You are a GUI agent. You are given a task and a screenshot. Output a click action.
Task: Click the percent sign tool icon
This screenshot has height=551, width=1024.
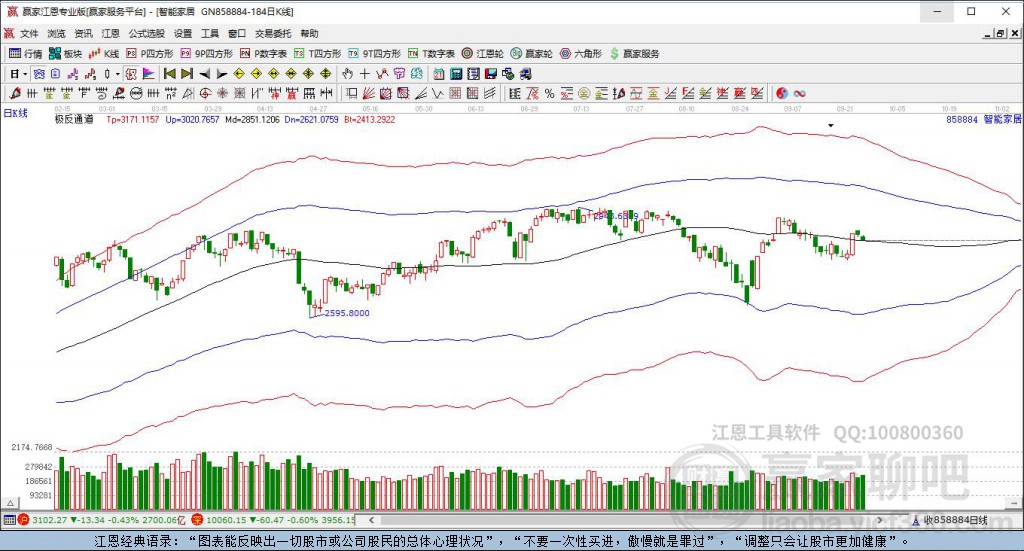[x=549, y=93]
